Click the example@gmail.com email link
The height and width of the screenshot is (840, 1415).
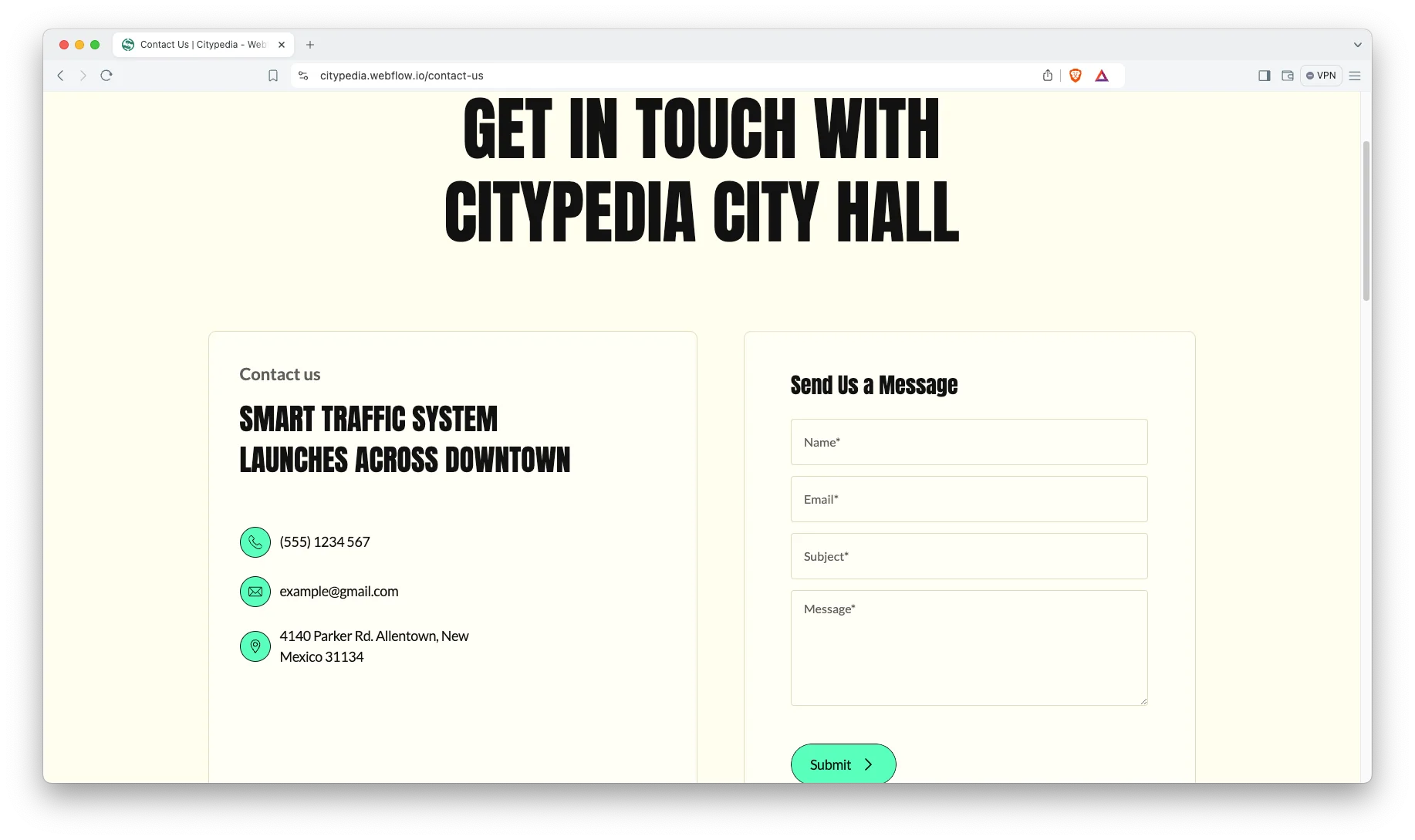click(x=339, y=592)
